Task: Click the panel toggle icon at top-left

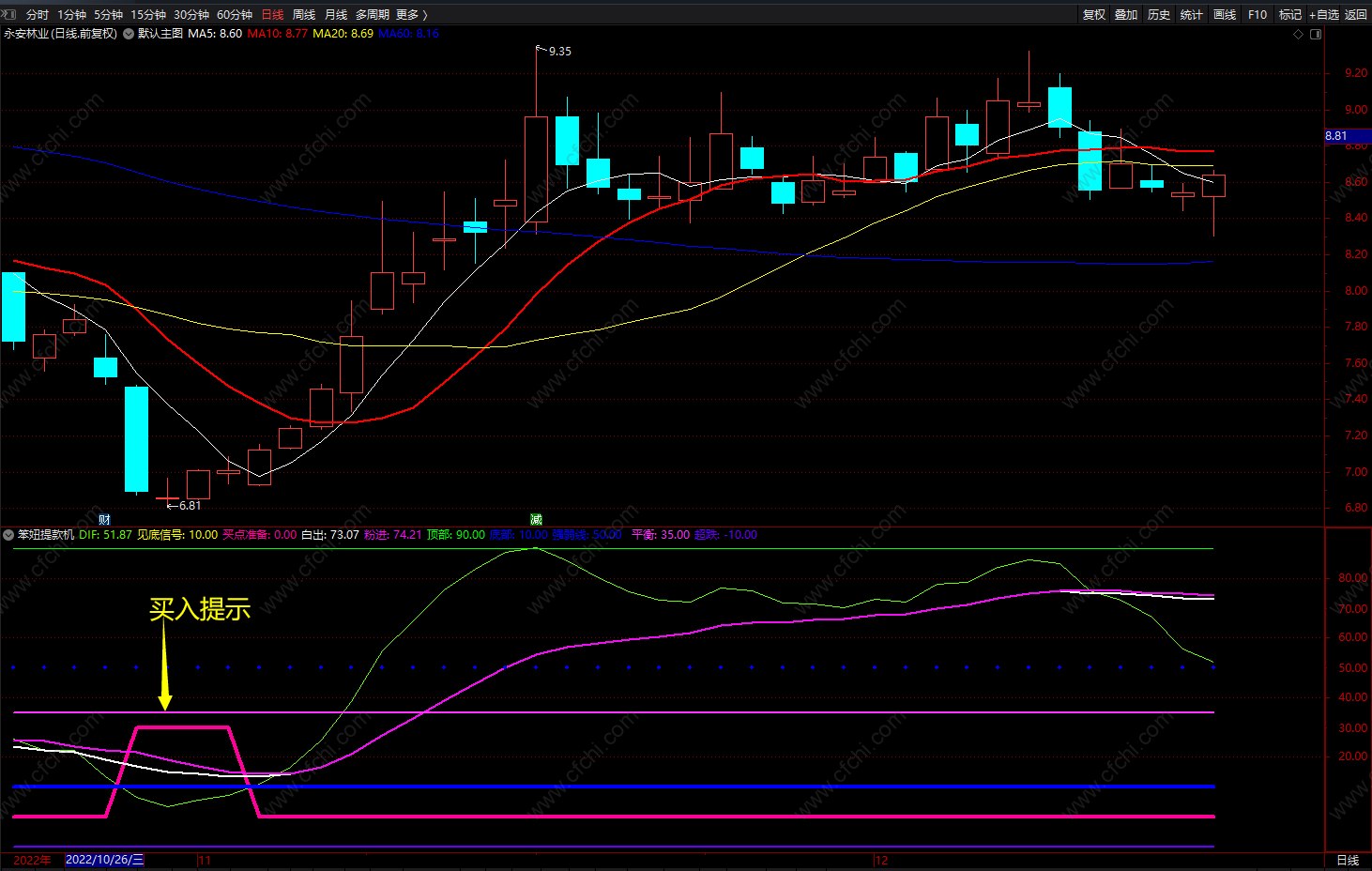Action: (9, 14)
